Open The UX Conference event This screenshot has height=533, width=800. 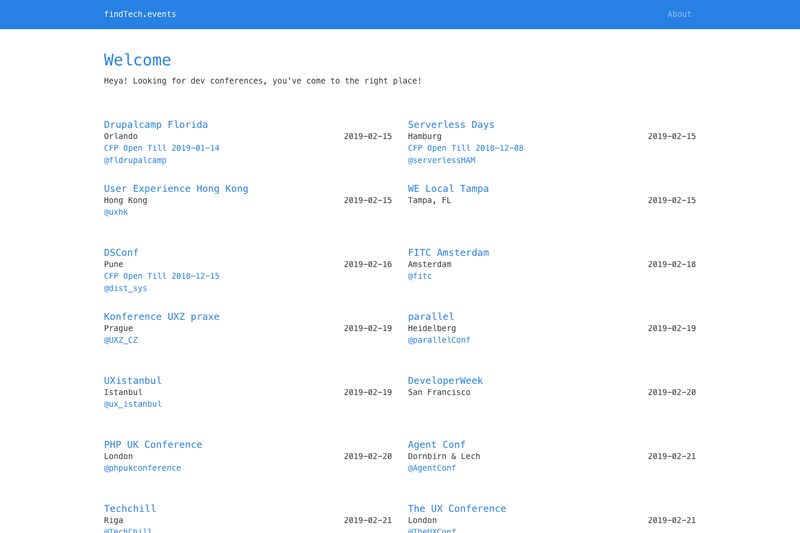[457, 509]
